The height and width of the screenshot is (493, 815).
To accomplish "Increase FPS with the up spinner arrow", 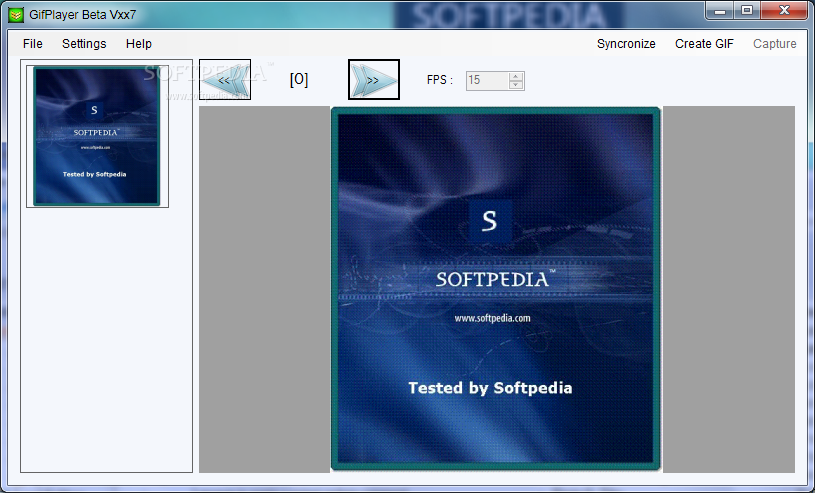I will coord(516,76).
